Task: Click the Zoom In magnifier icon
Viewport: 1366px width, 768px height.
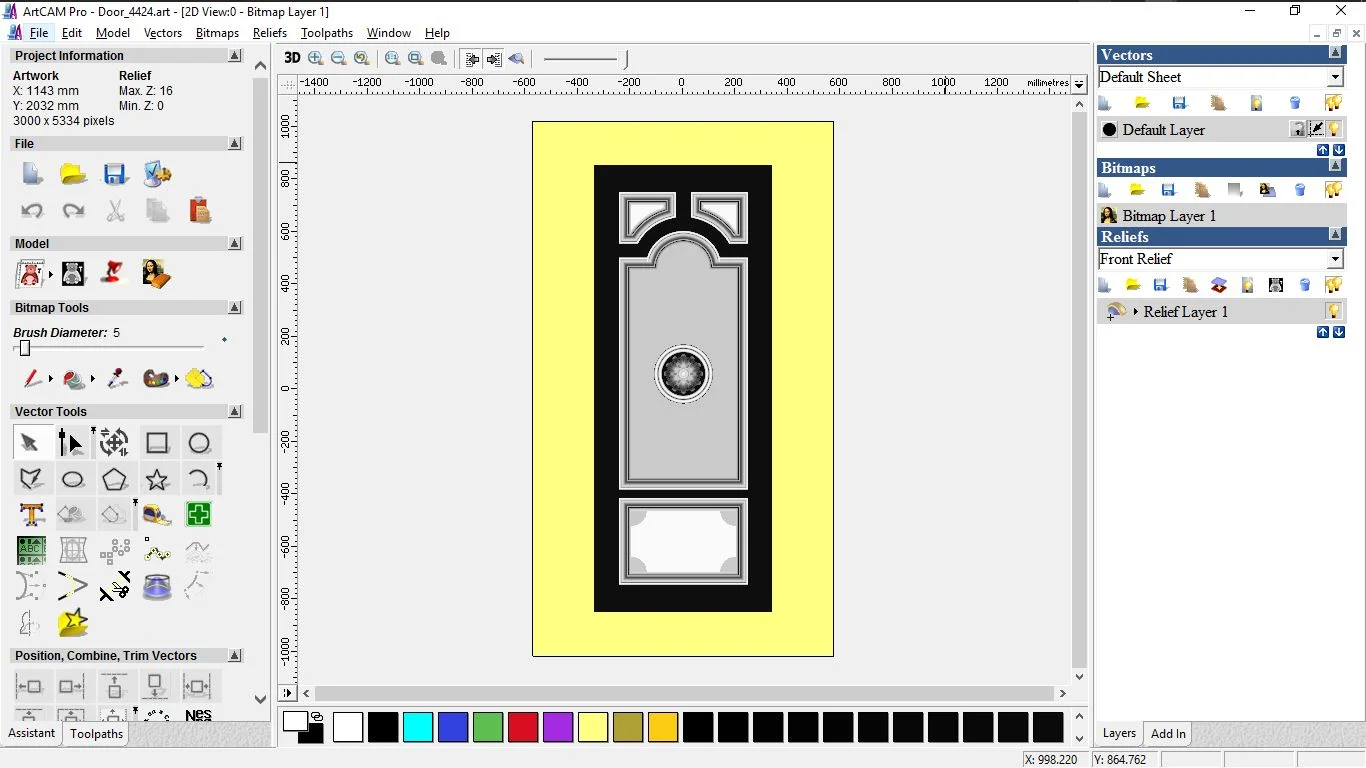Action: pos(316,59)
